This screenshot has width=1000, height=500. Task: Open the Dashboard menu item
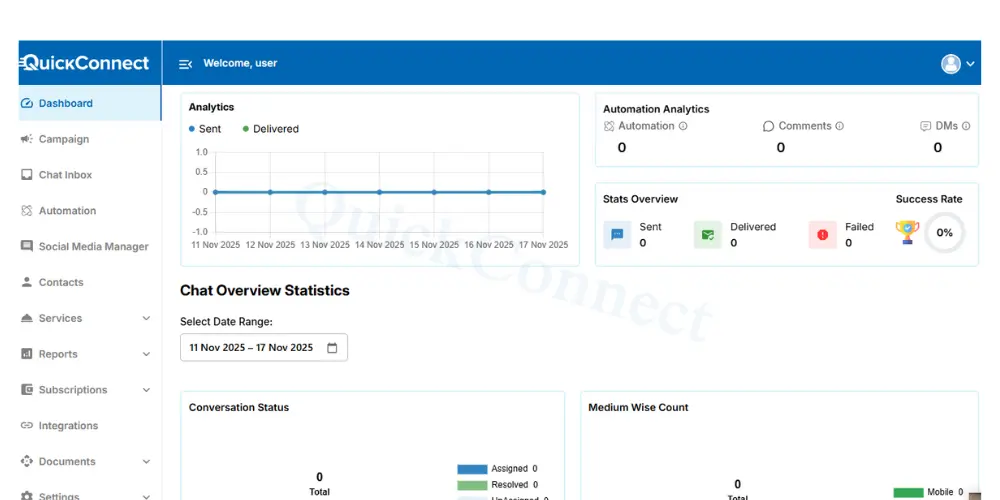[x=90, y=103]
